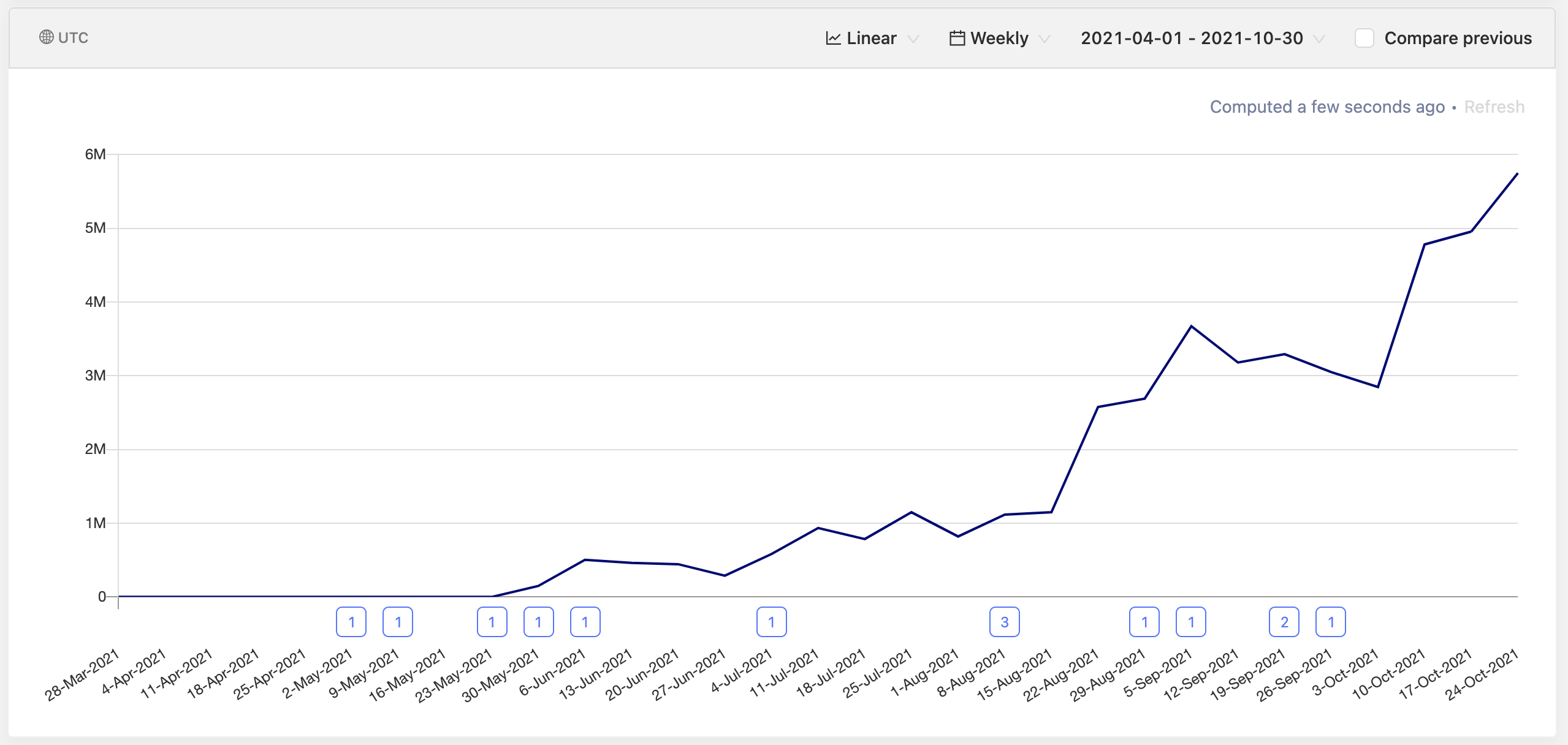
Task: Click annotation badge 1 near 26-Sep-2021
Action: [x=1331, y=622]
